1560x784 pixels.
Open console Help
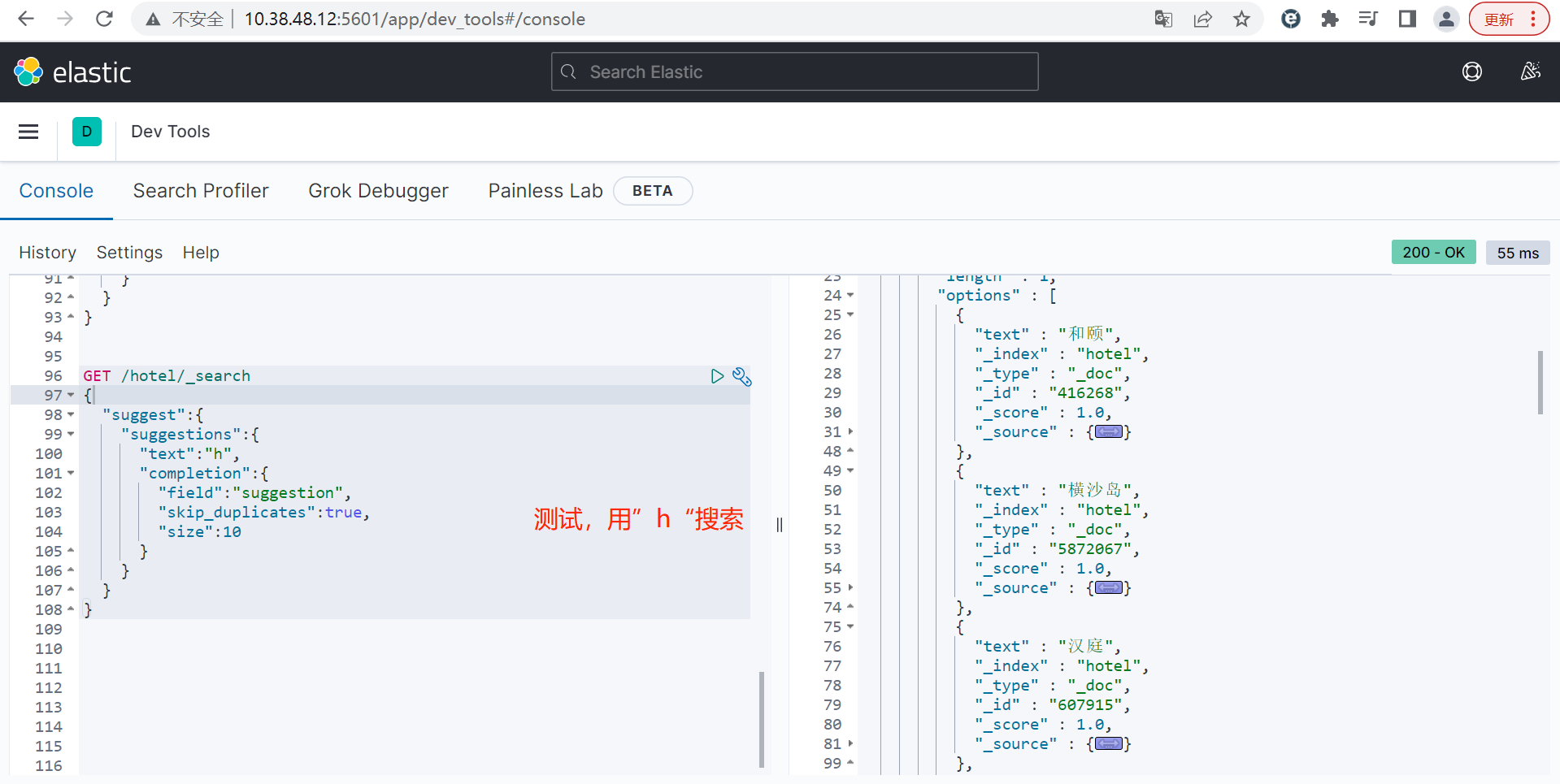(x=201, y=253)
